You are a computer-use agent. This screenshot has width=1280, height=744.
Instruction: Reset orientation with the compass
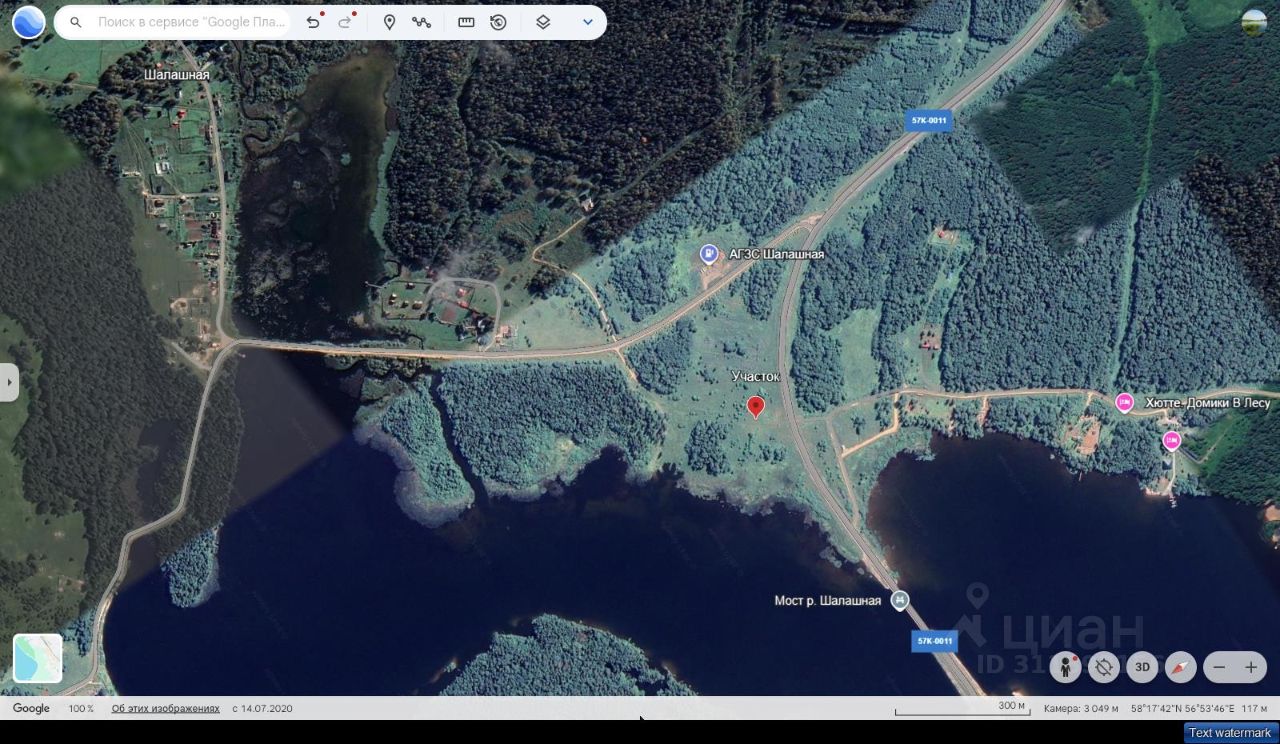click(1181, 667)
